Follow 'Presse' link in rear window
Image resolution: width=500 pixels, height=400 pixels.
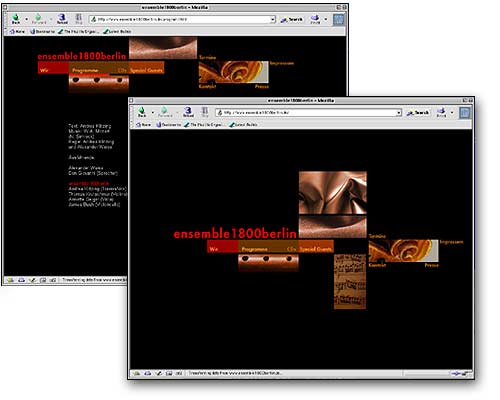pyautogui.click(x=262, y=86)
